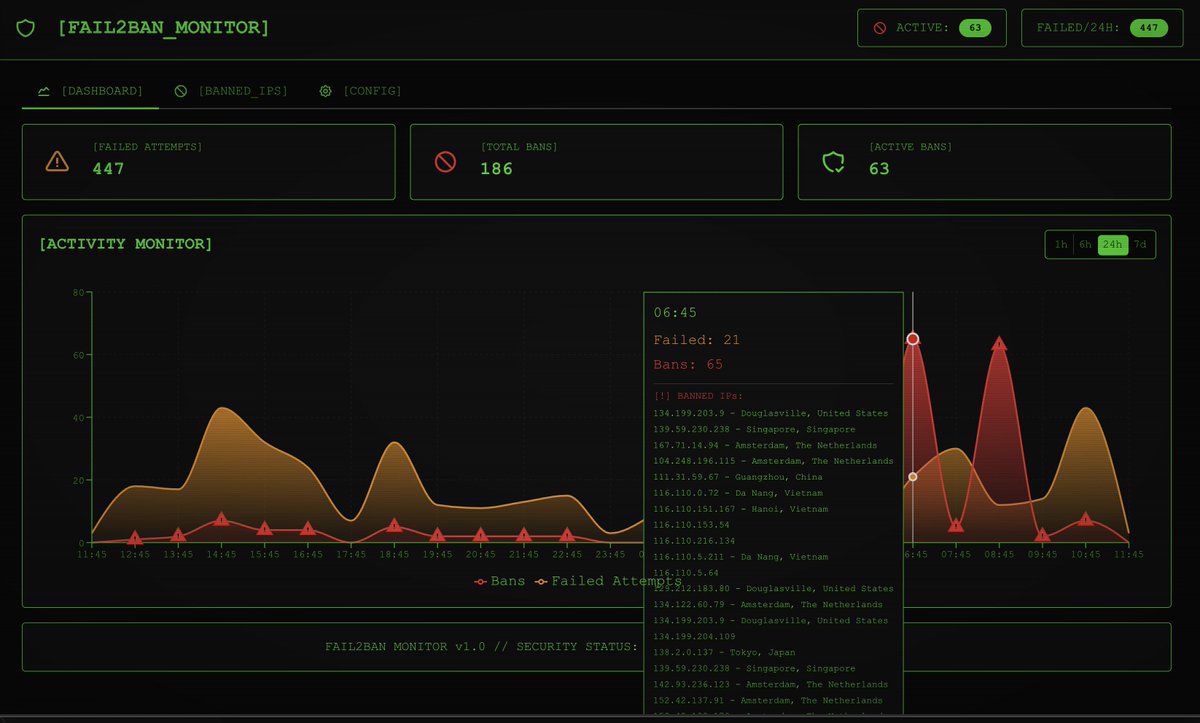
Task: Click IP 134.122.60.79 Amsterdam entry
Action: point(768,604)
